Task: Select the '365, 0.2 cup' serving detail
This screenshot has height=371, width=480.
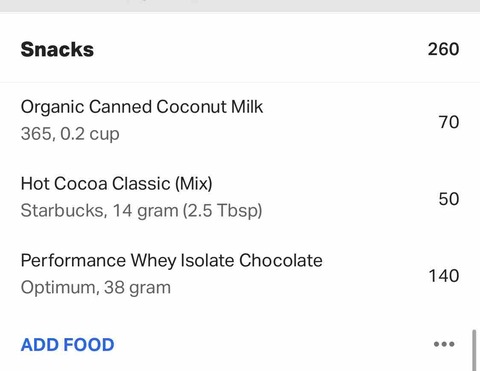Action: pos(70,134)
